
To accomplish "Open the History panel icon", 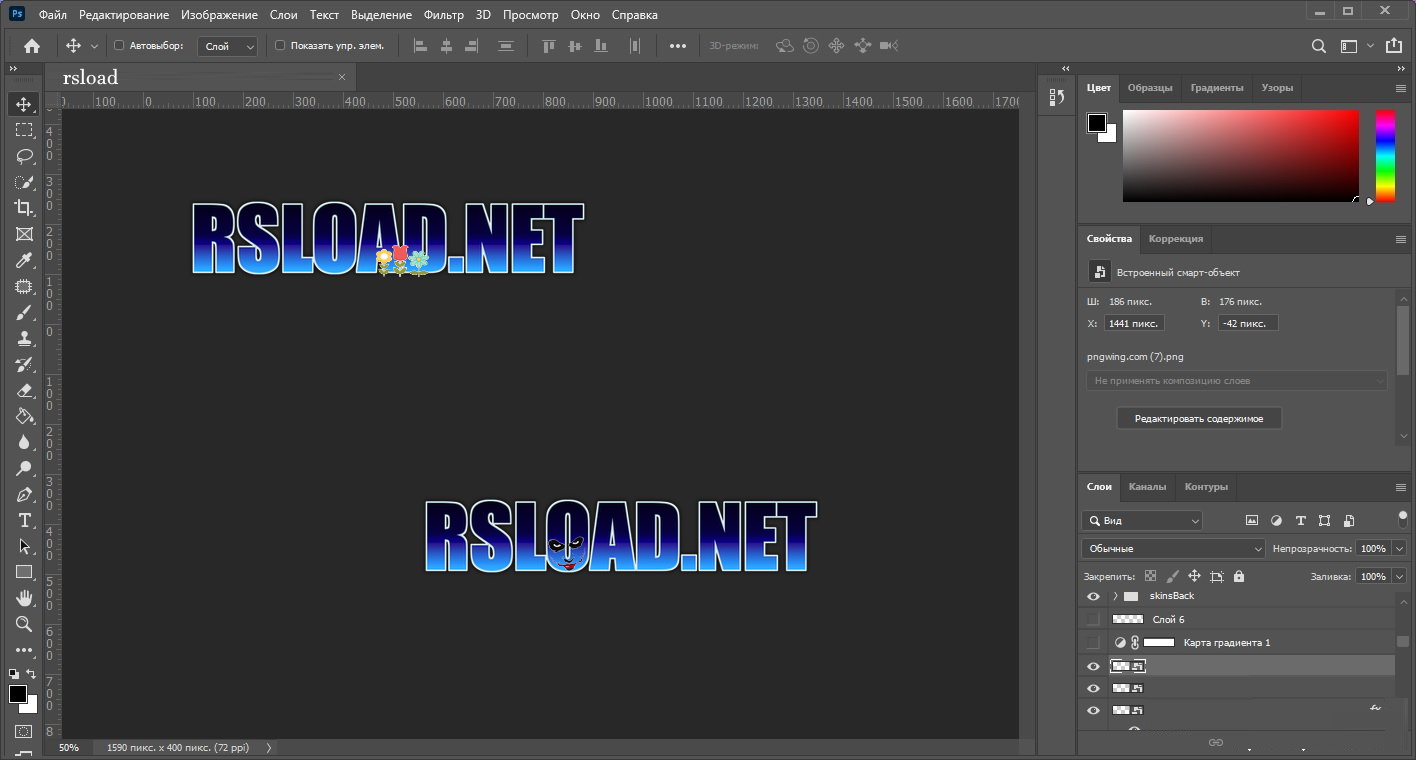I will click(1056, 96).
